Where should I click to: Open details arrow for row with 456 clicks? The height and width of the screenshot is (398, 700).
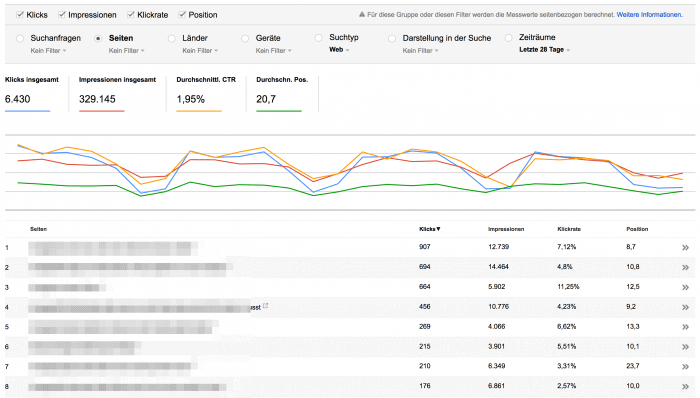point(685,307)
